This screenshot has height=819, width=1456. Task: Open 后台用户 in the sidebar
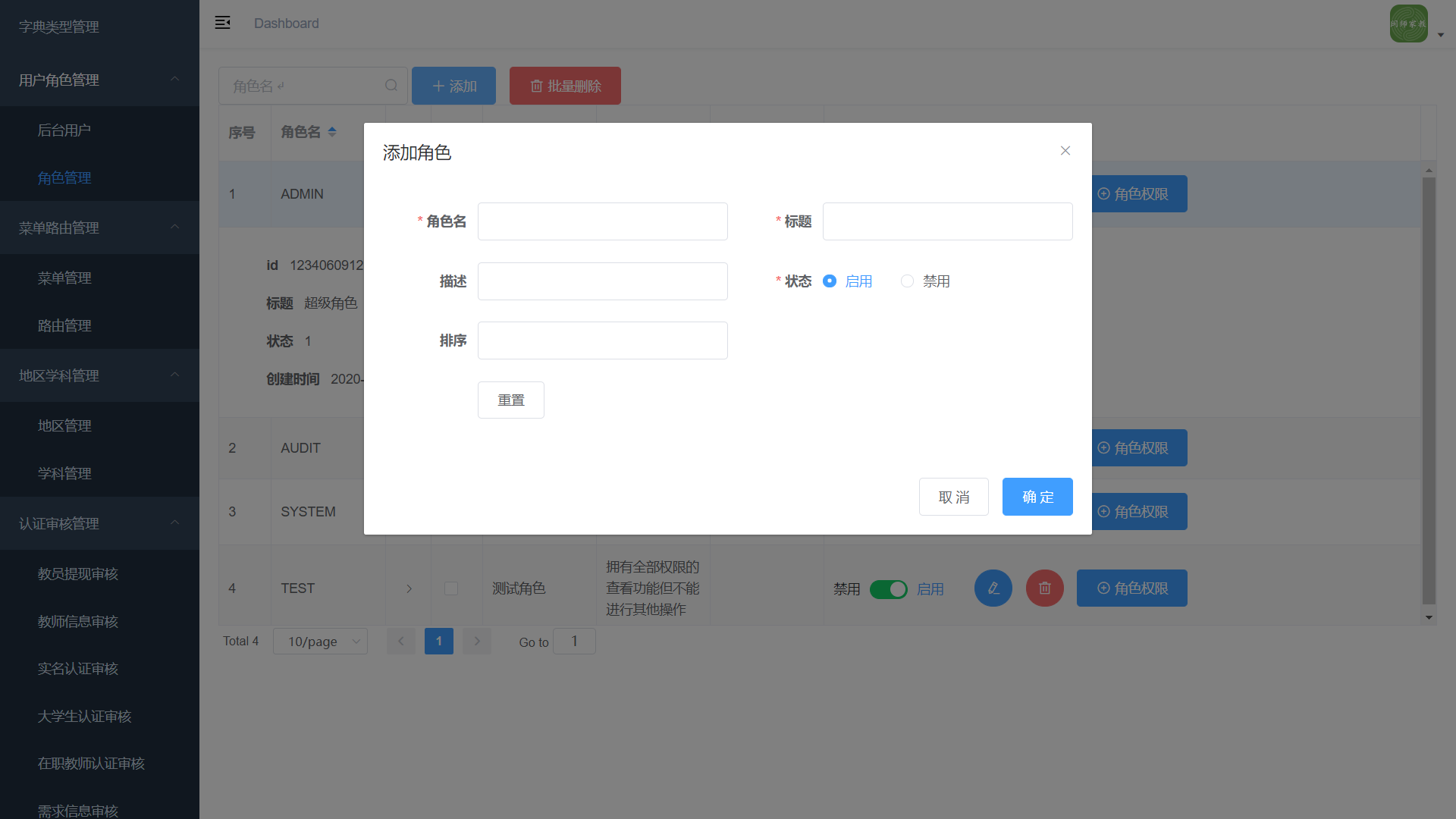[x=64, y=130]
